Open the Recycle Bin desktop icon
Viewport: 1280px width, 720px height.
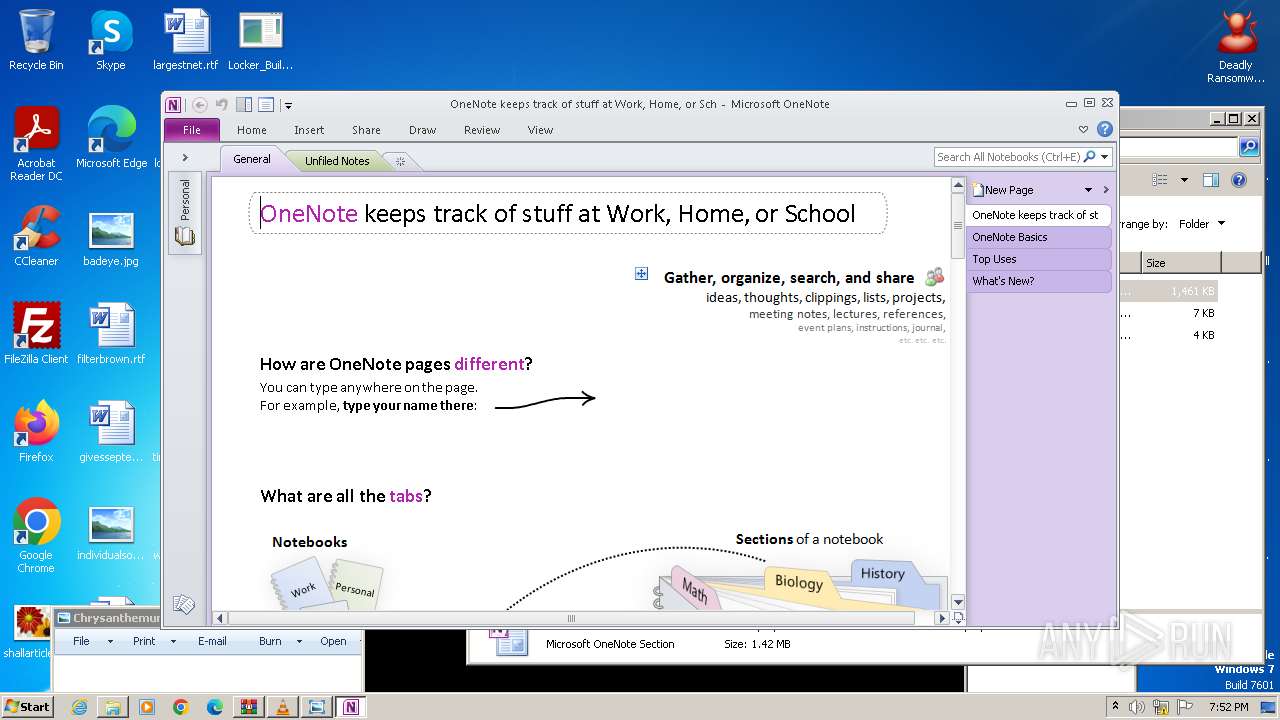pyautogui.click(x=36, y=40)
